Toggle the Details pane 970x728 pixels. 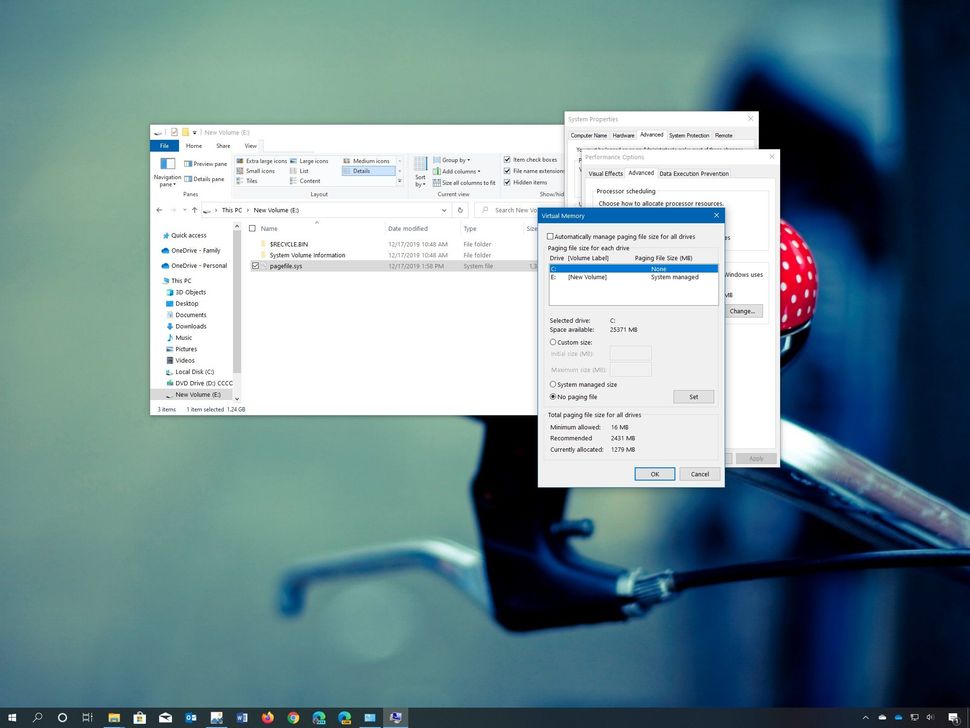click(207, 178)
